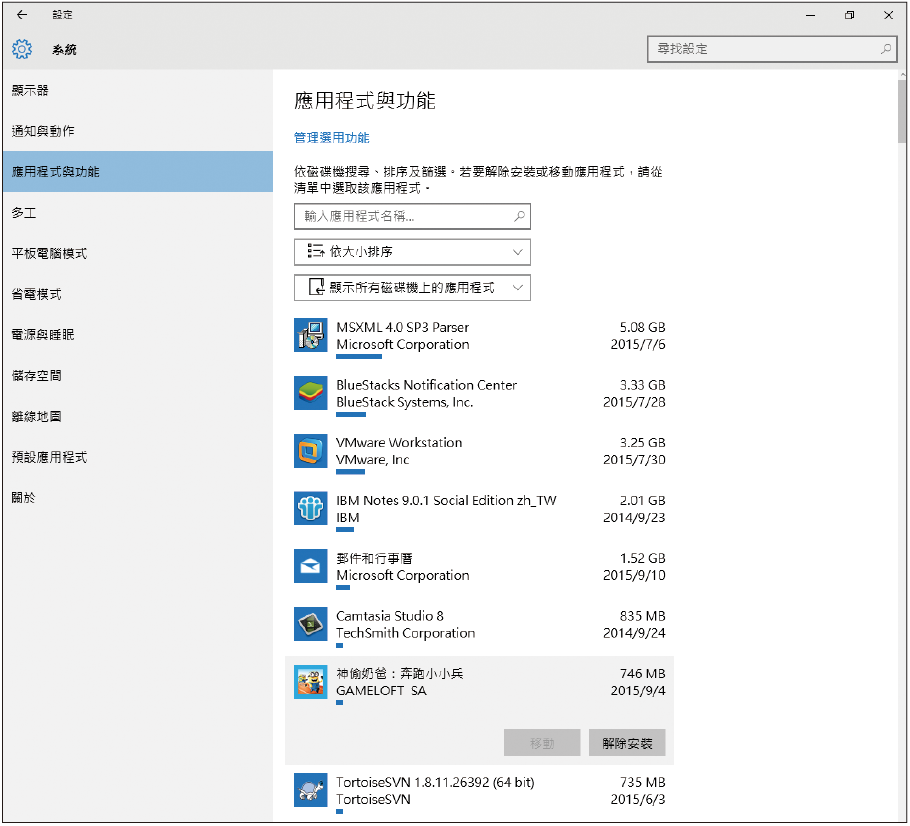
Task: Open 顯示器 in the sidebar
Action: coord(138,90)
